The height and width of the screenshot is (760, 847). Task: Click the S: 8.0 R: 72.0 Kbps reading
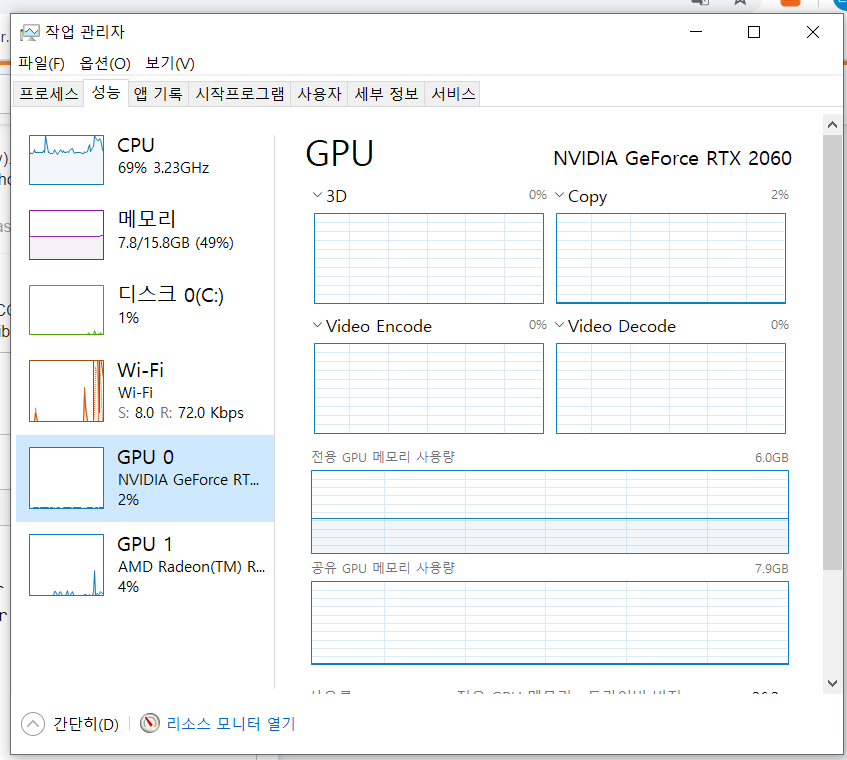click(x=181, y=413)
